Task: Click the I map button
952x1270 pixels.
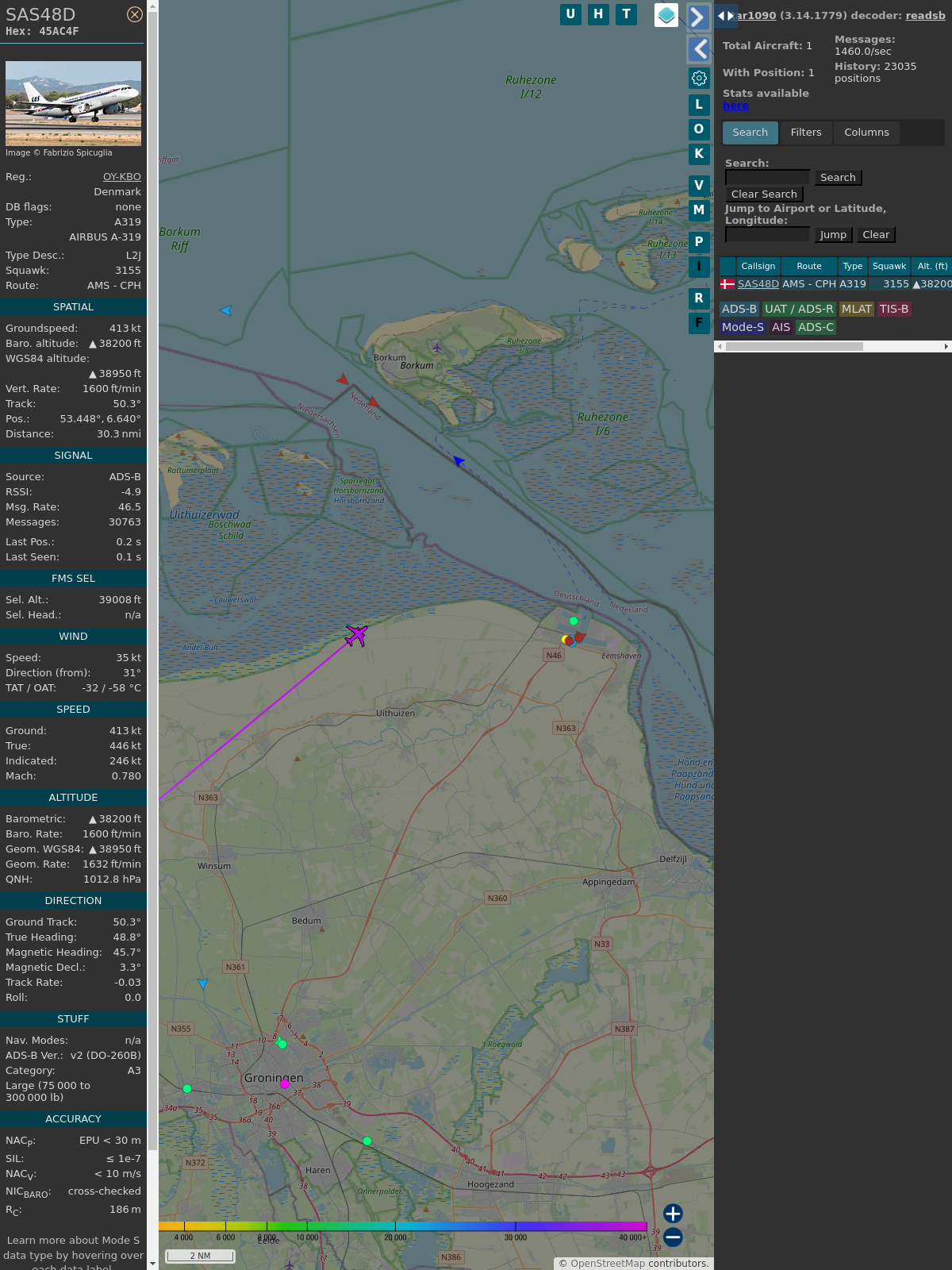Action: [699, 267]
